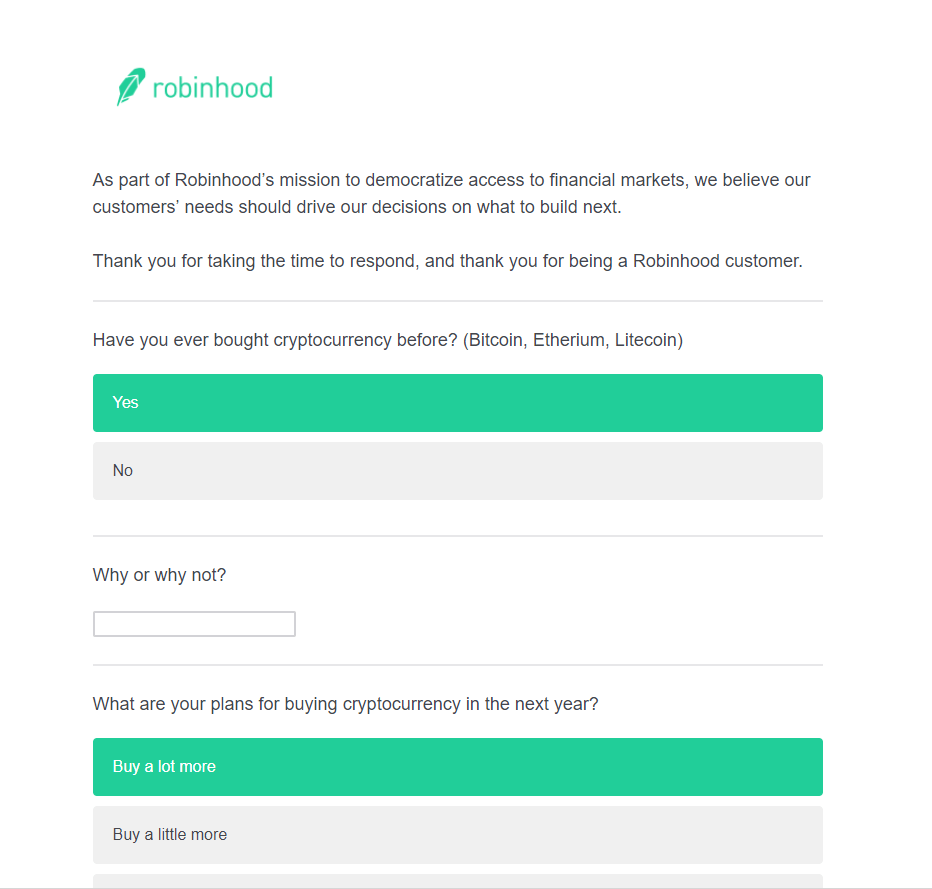
Task: Click the divider line below the text field
Action: 457,665
